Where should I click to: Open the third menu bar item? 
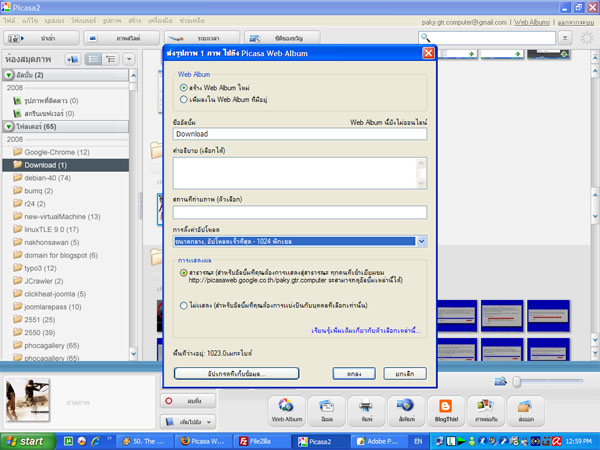(x=54, y=21)
